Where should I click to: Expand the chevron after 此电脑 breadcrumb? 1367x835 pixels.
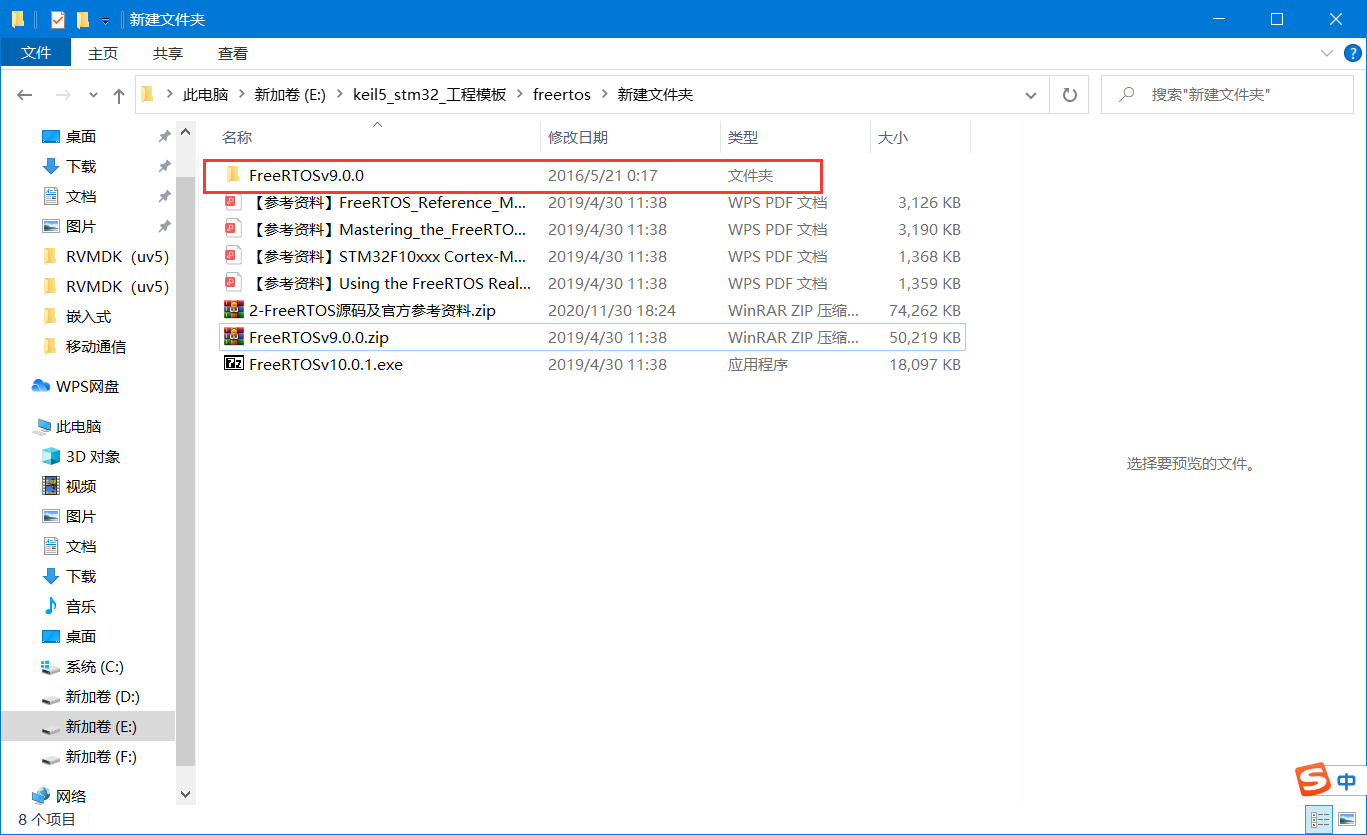click(x=241, y=95)
